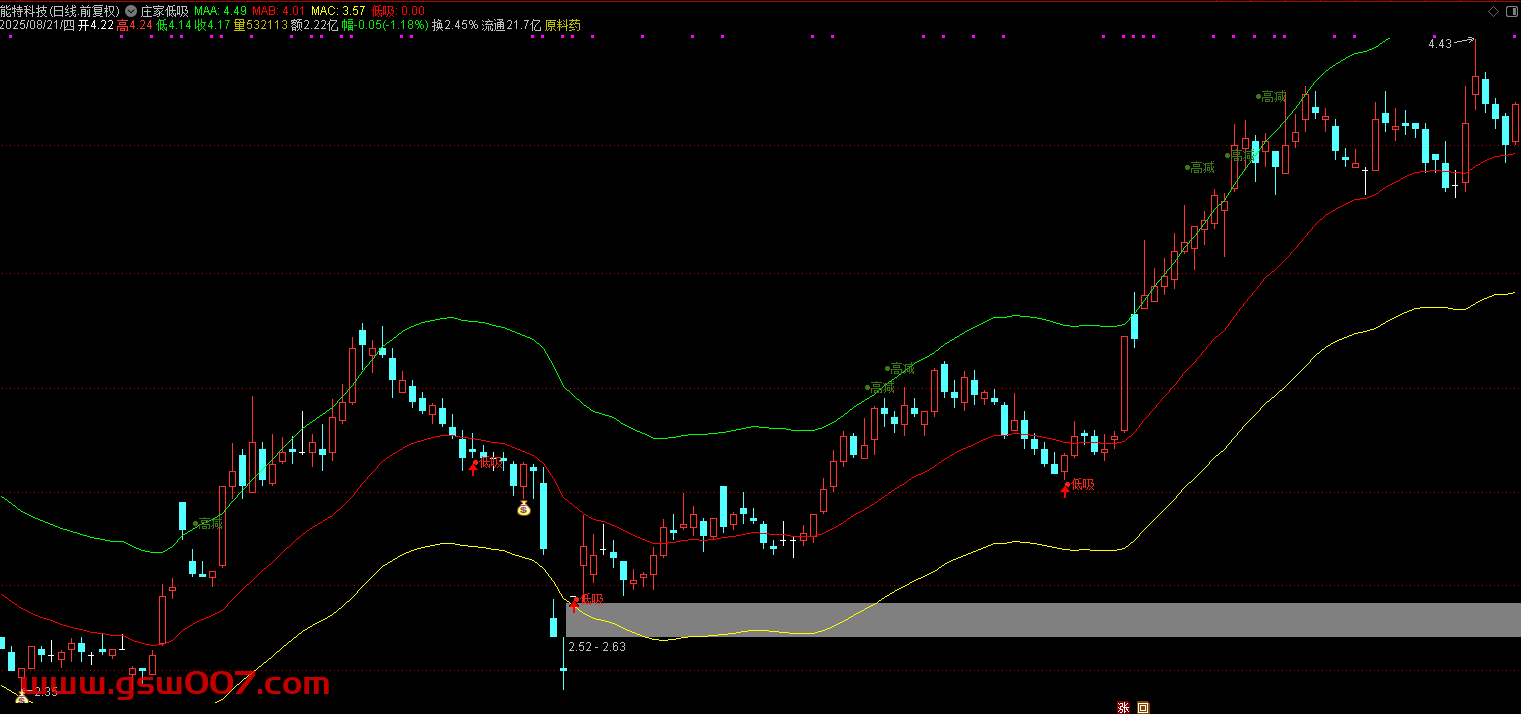
Task: Click the red arrow at the 2.52 - 2.63 zone
Action: (574, 602)
